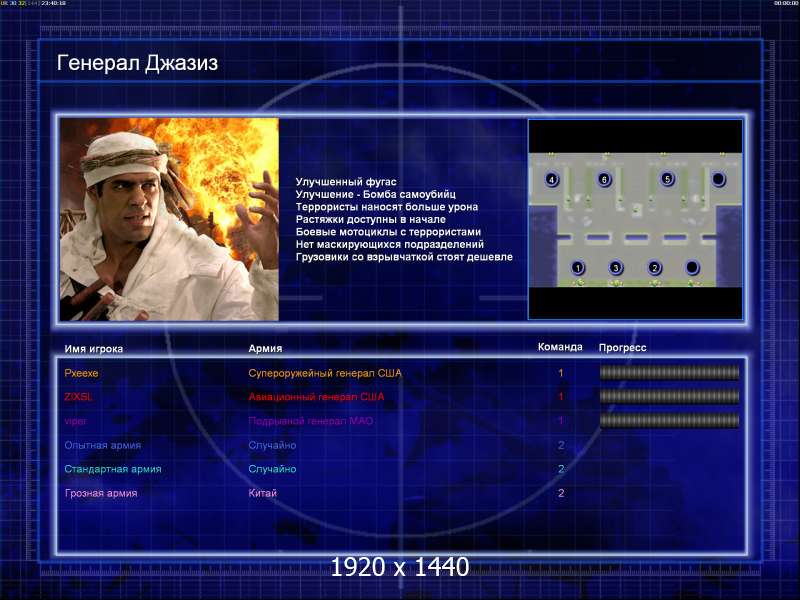The width and height of the screenshot is (800, 600).
Task: Click start position 4 marker on map
Action: [552, 179]
